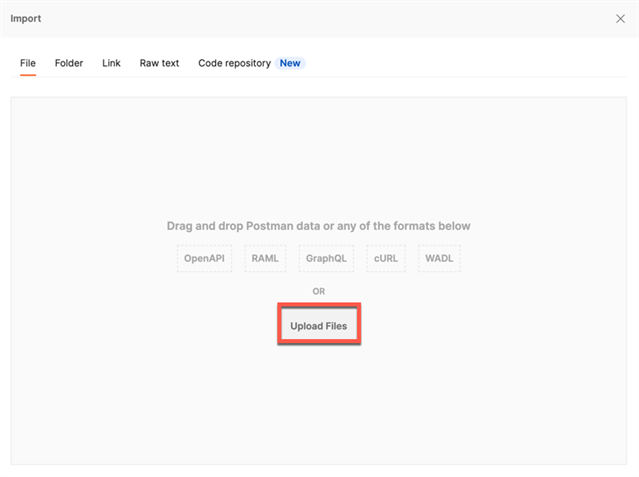
Task: Switch to the File tab
Action: [28, 63]
